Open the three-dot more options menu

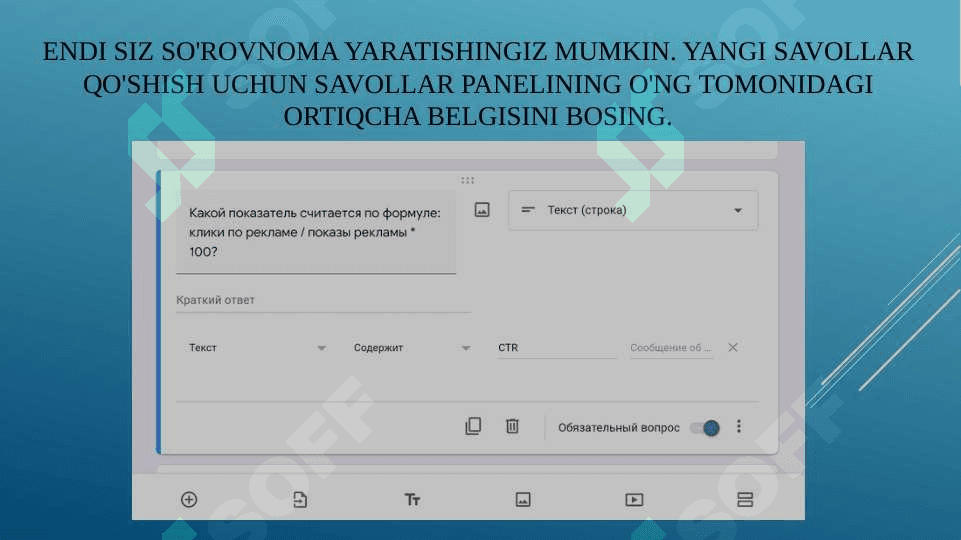pos(739,426)
